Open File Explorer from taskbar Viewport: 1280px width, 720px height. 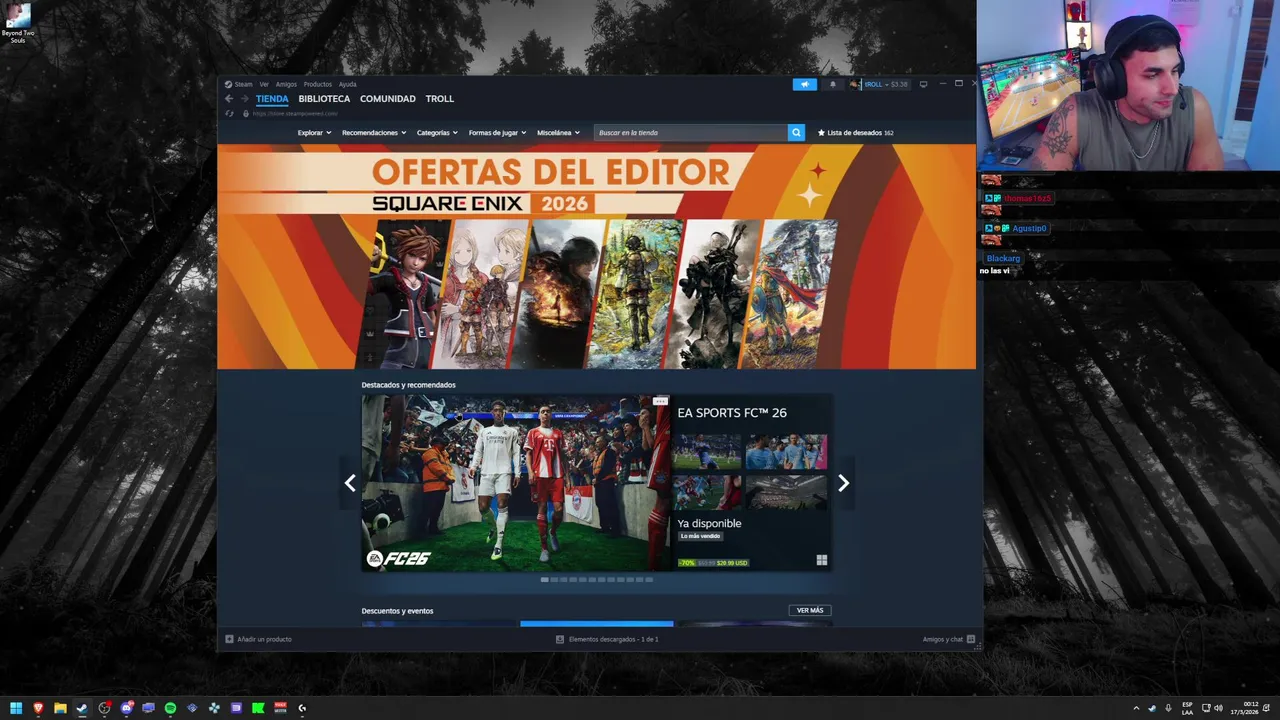(x=60, y=708)
